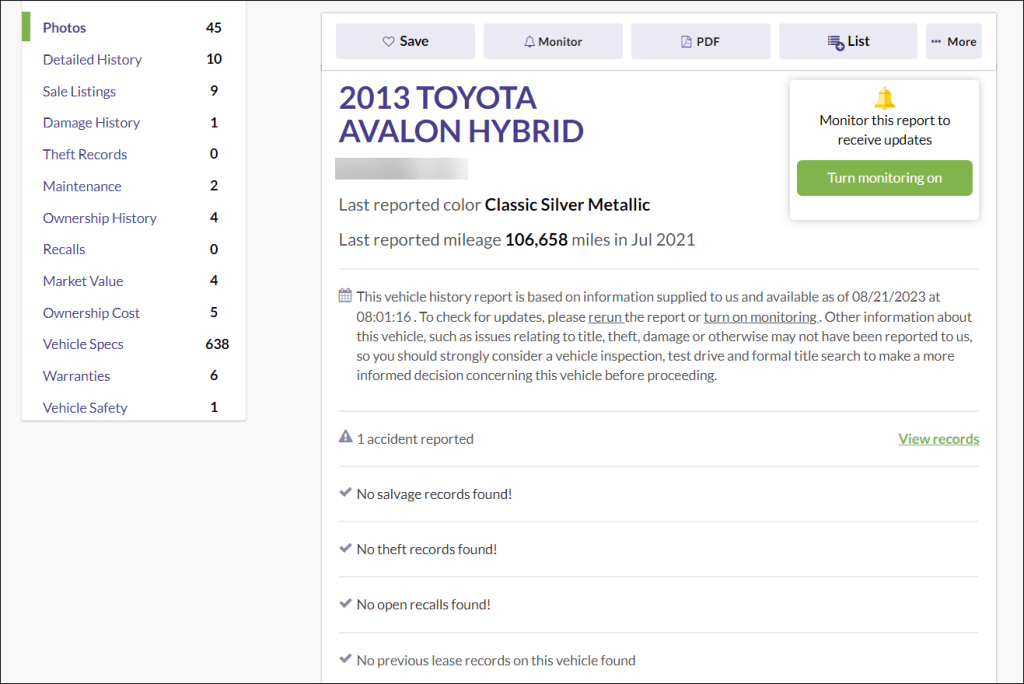The width and height of the screenshot is (1024, 684).
Task: Open the More options menu
Action: [954, 41]
